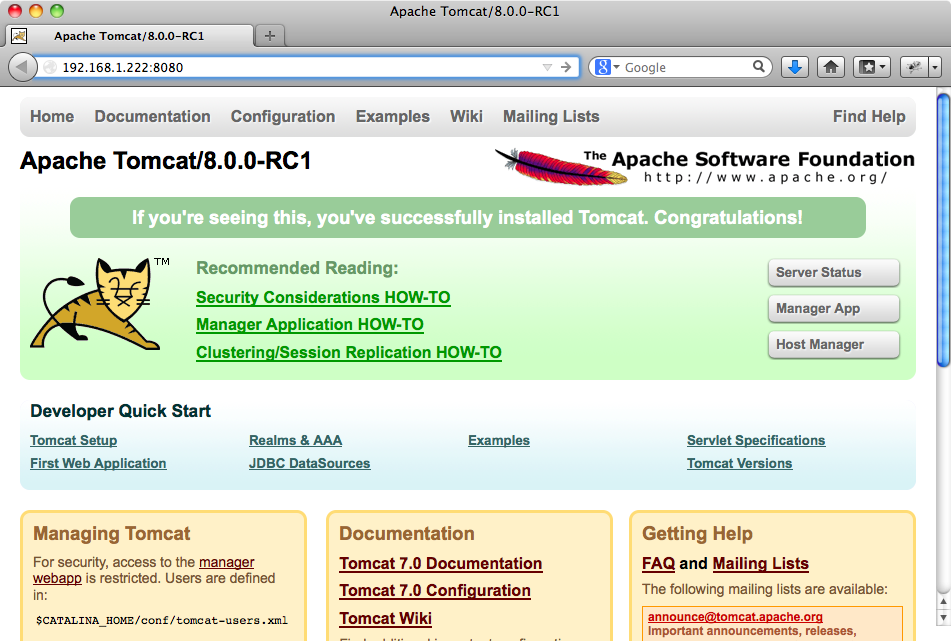This screenshot has height=641, width=951.
Task: Open the Tomcat Wiki link
Action: point(385,619)
